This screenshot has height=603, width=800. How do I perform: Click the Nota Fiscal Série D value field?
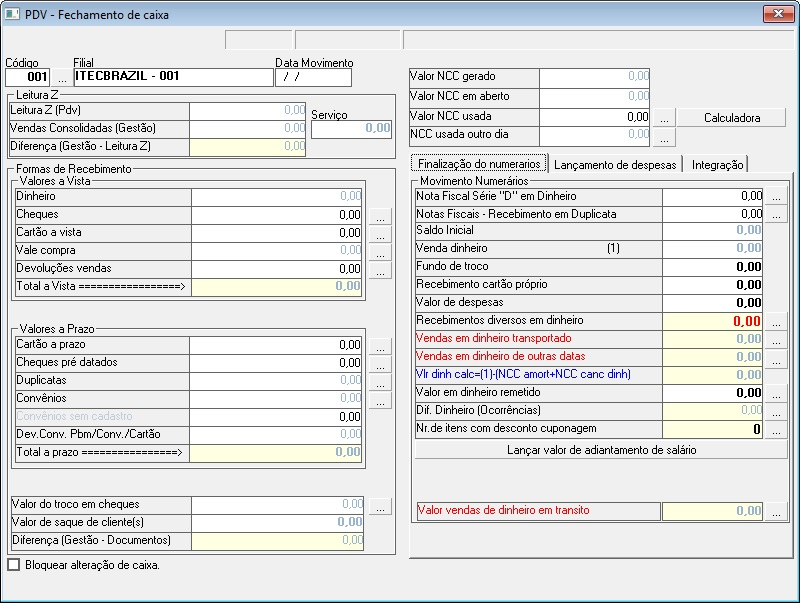pyautogui.click(x=712, y=196)
